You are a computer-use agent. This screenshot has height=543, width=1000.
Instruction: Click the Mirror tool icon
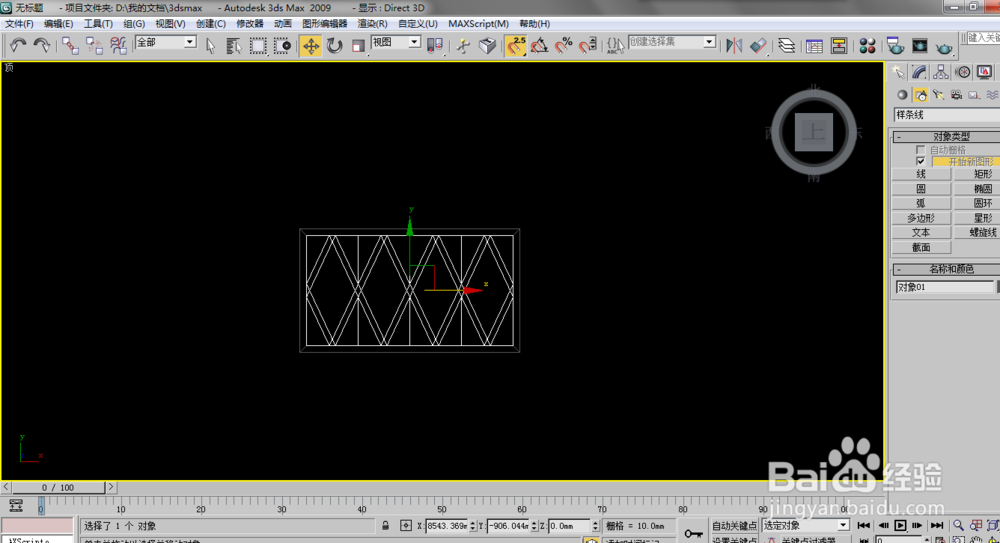point(734,45)
